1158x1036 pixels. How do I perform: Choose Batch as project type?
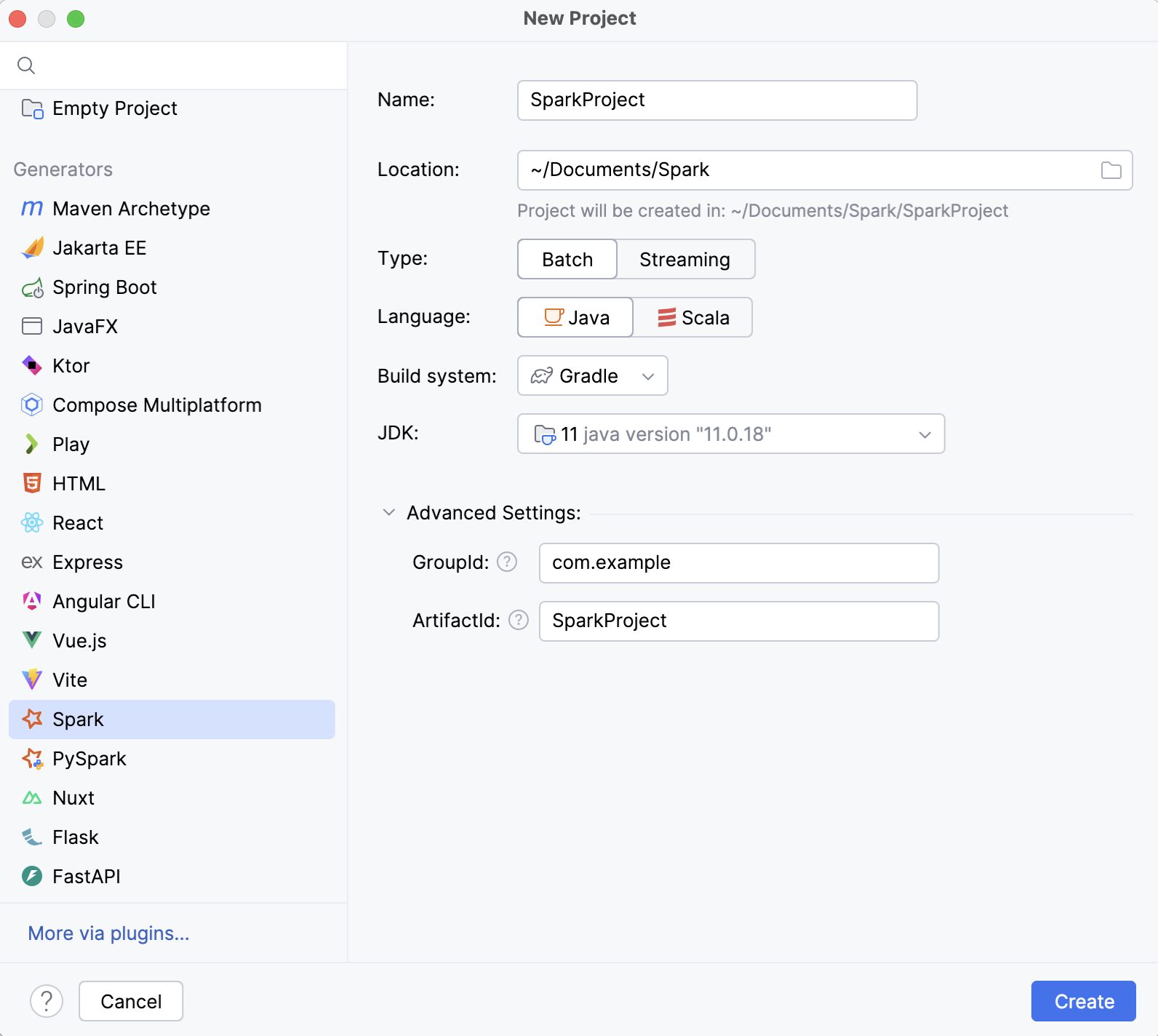567,260
